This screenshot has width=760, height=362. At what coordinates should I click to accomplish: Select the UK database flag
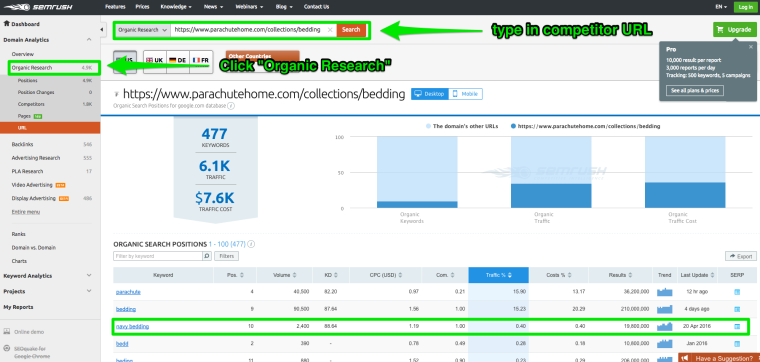coord(154,60)
